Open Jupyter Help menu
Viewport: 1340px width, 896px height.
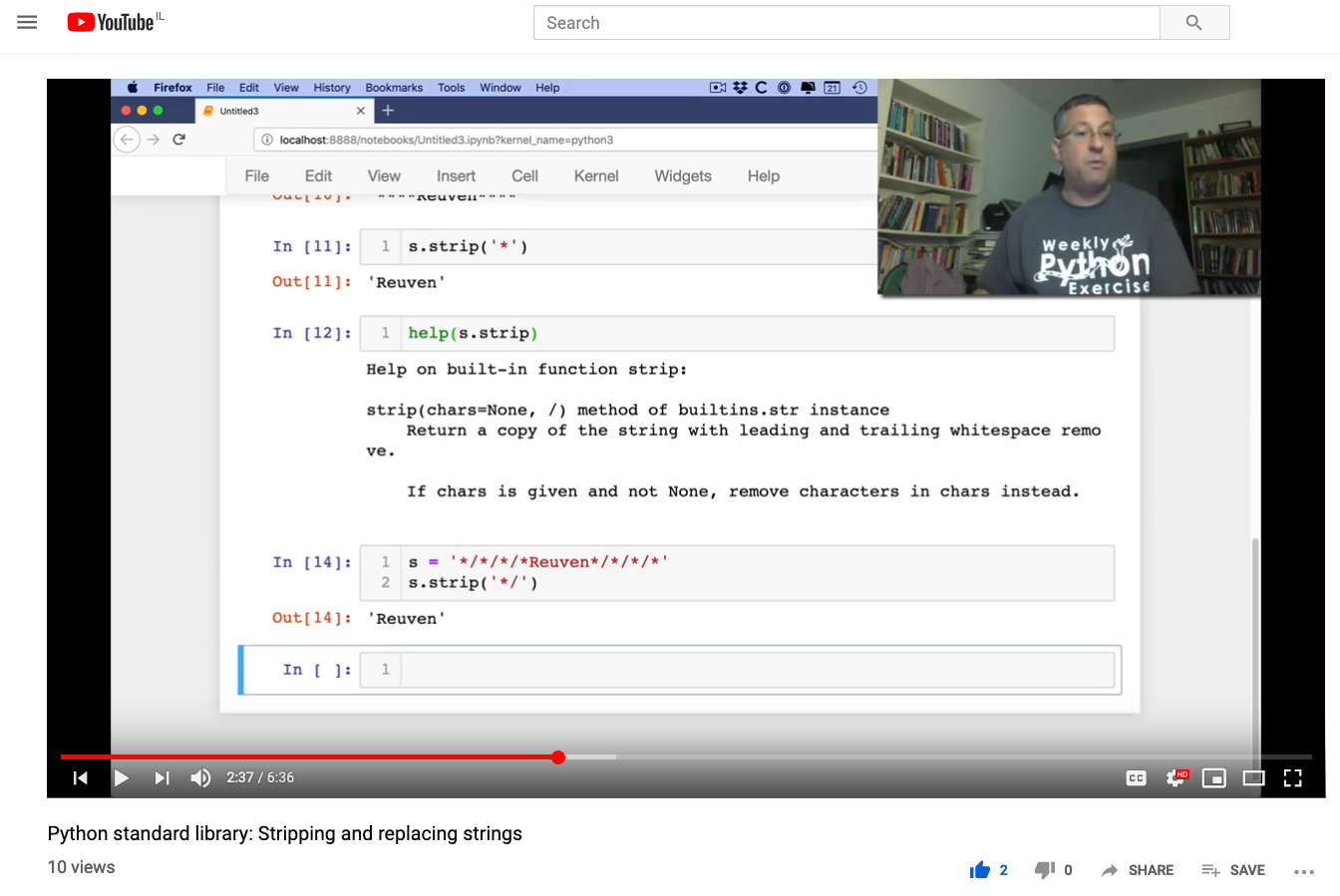click(764, 176)
